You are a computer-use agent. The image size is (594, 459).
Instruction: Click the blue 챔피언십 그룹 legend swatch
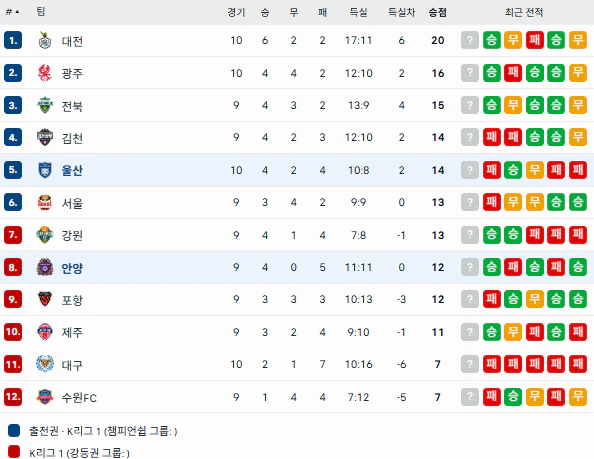tap(14, 431)
